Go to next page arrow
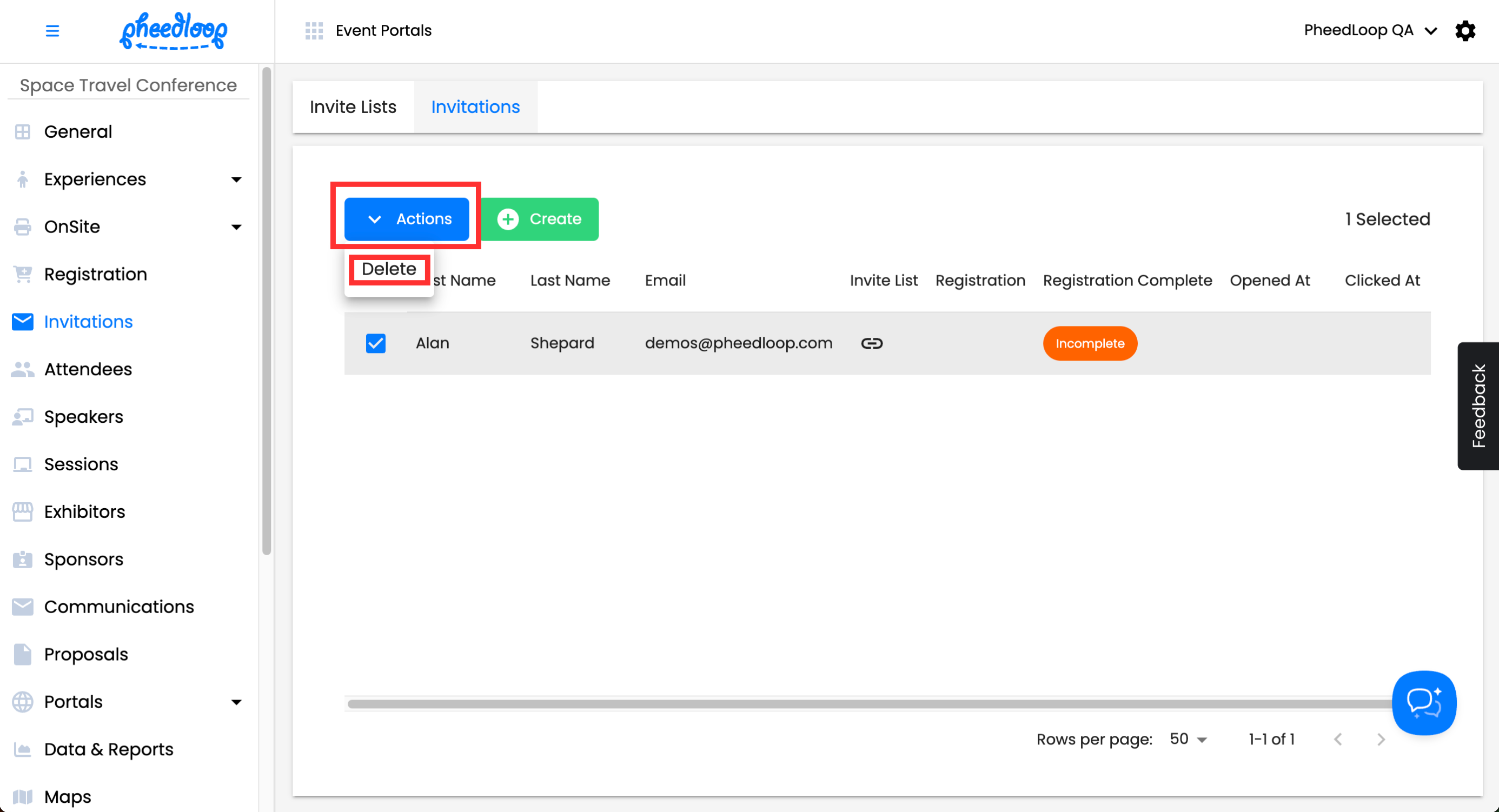This screenshot has height=812, width=1499. click(1380, 740)
